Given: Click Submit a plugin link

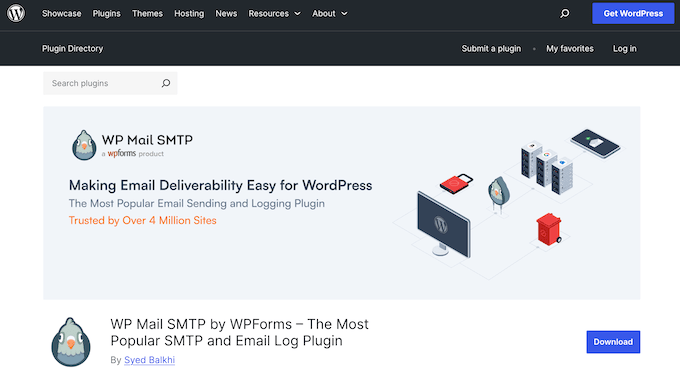Looking at the screenshot, I should 491,49.
